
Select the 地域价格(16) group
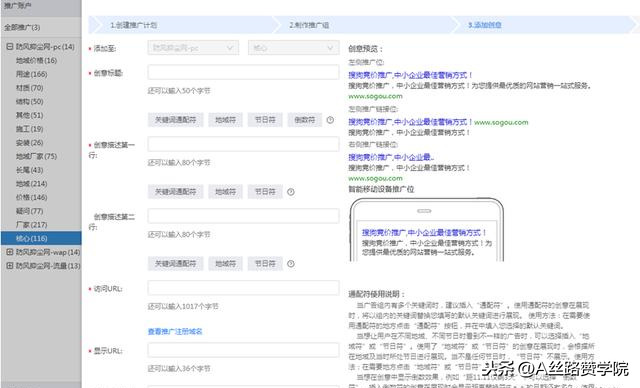36,60
